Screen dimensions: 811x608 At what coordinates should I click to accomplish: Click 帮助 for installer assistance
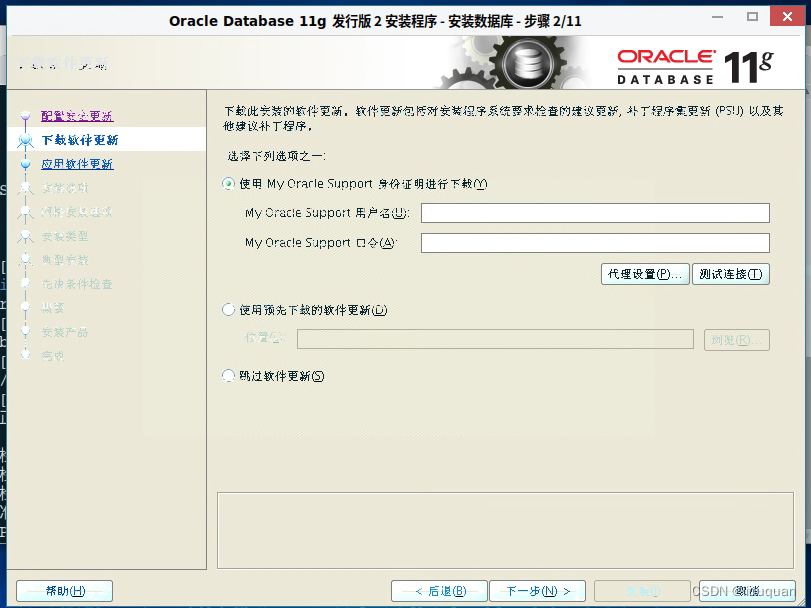click(x=64, y=590)
